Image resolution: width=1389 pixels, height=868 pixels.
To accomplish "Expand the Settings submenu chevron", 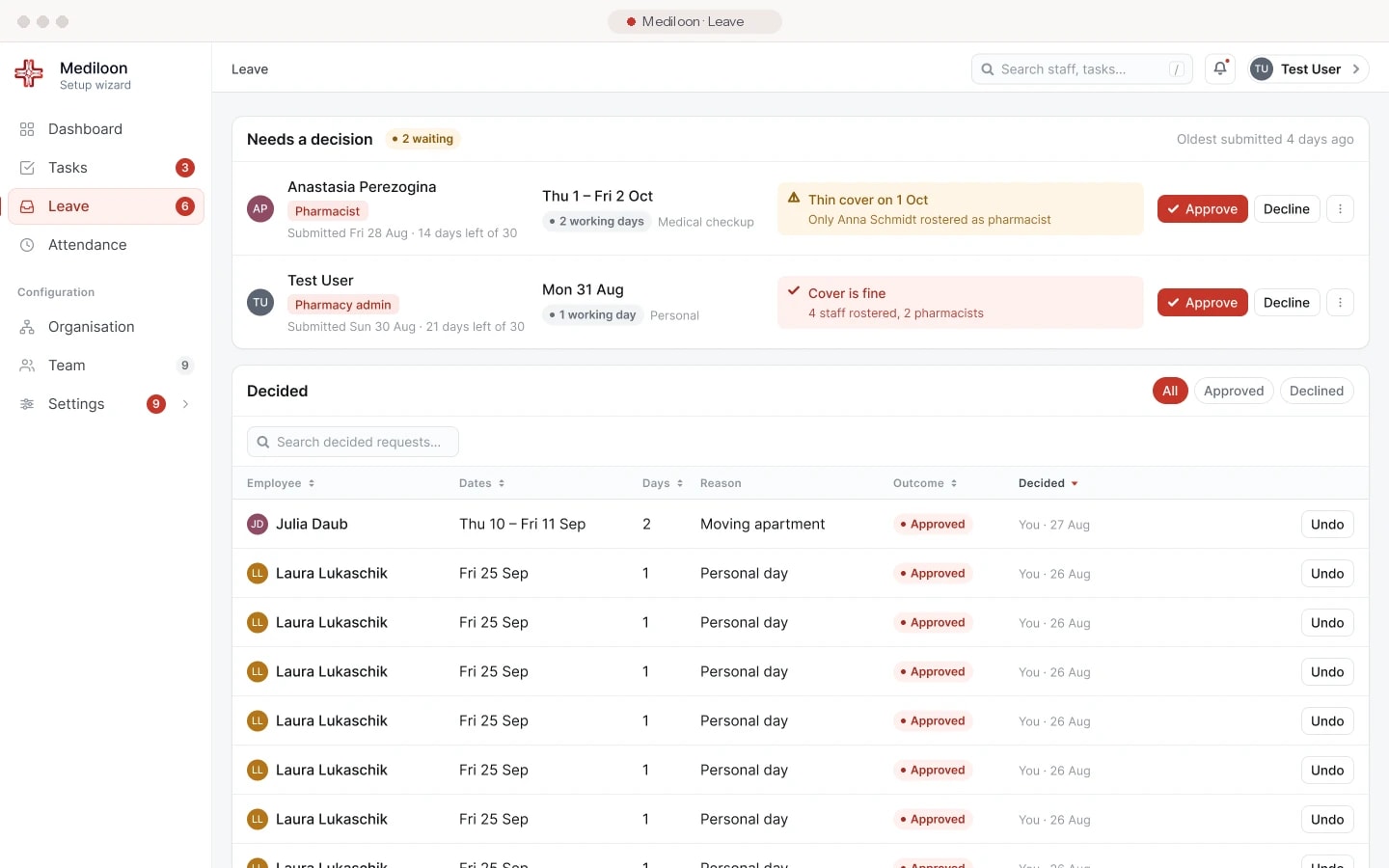I will pos(185,404).
